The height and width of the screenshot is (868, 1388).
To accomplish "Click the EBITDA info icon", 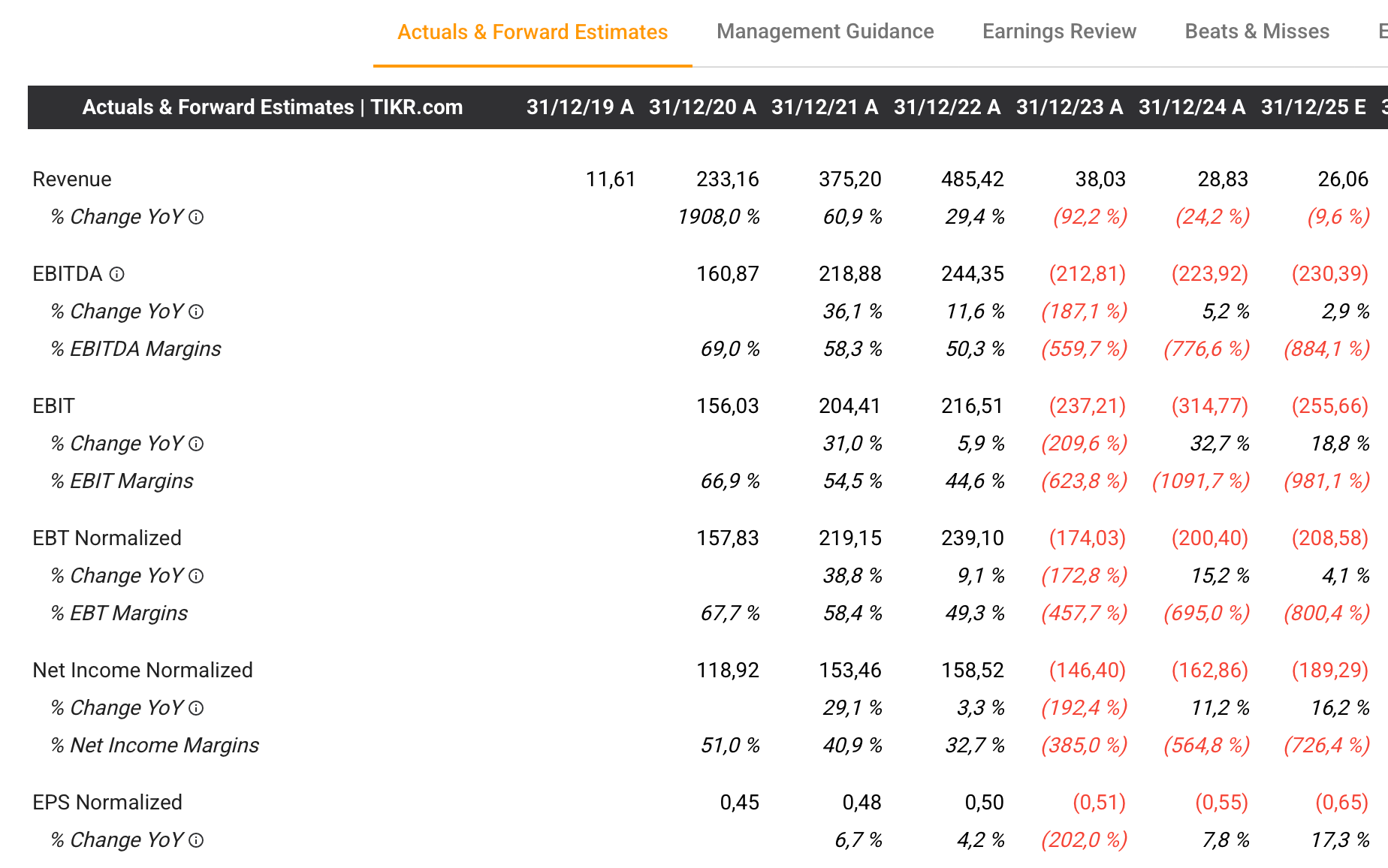I will click(x=116, y=274).
